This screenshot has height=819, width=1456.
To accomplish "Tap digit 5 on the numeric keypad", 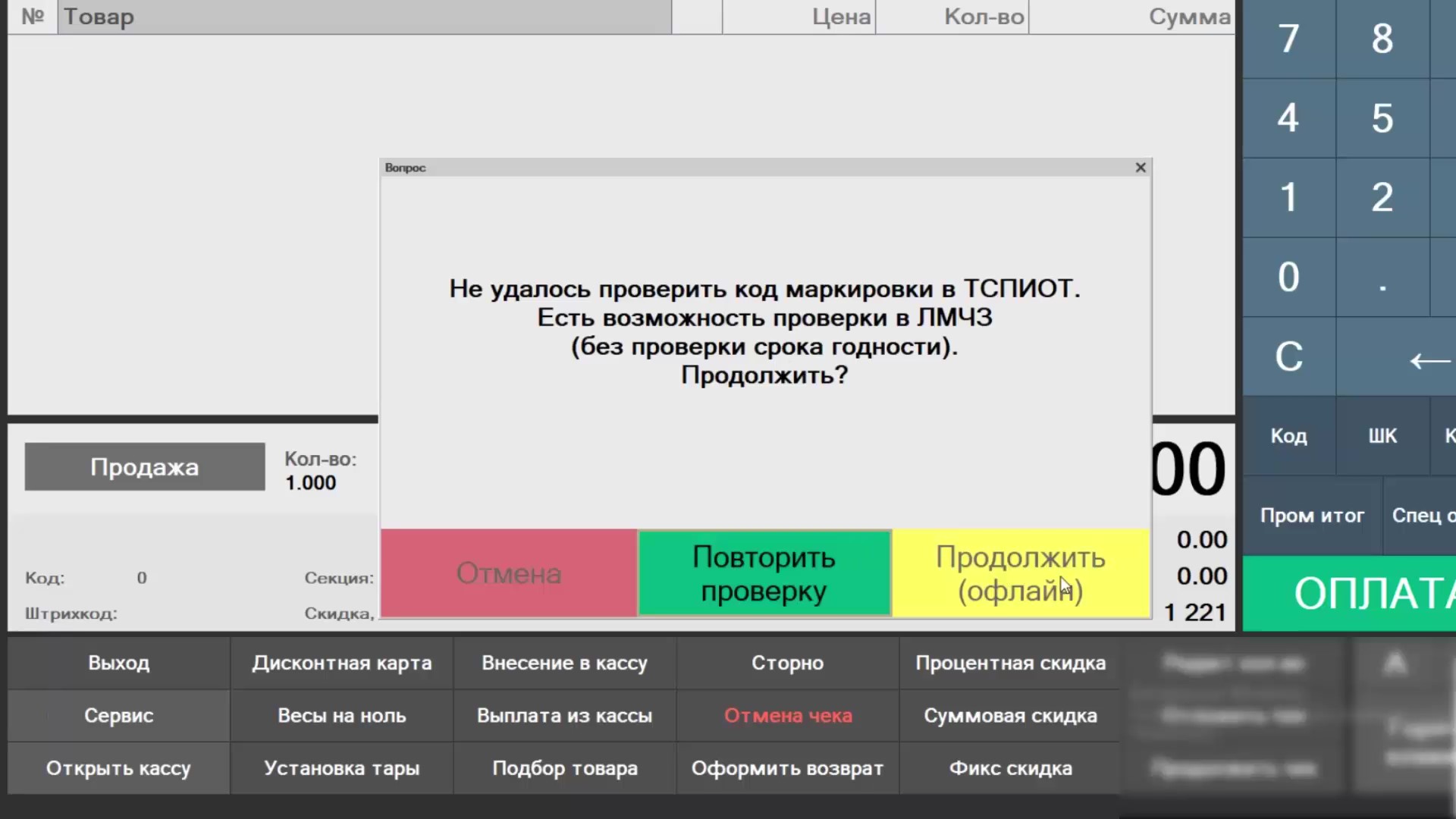I will [x=1382, y=118].
